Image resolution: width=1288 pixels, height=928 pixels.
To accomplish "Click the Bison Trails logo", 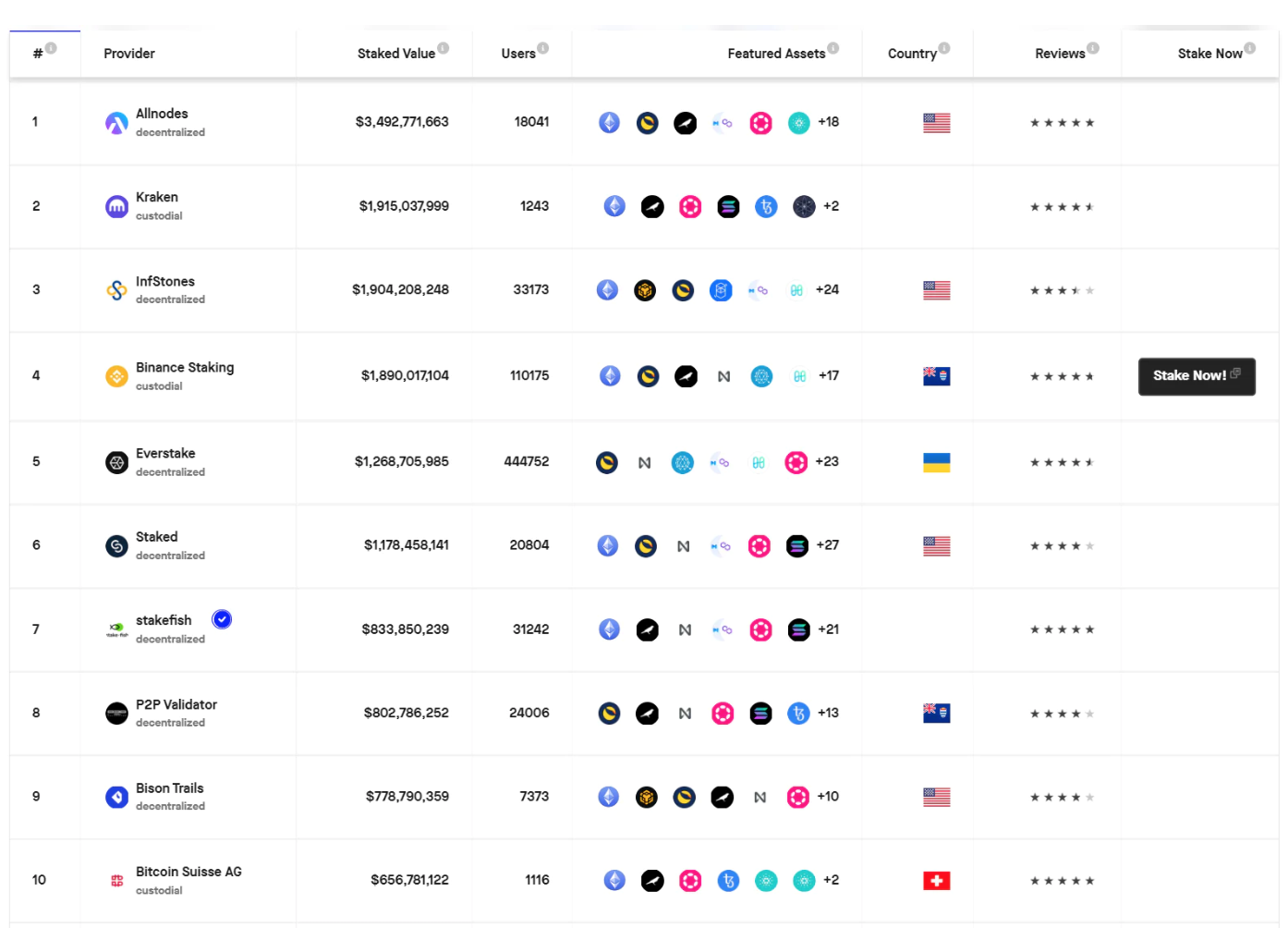I will [x=116, y=797].
